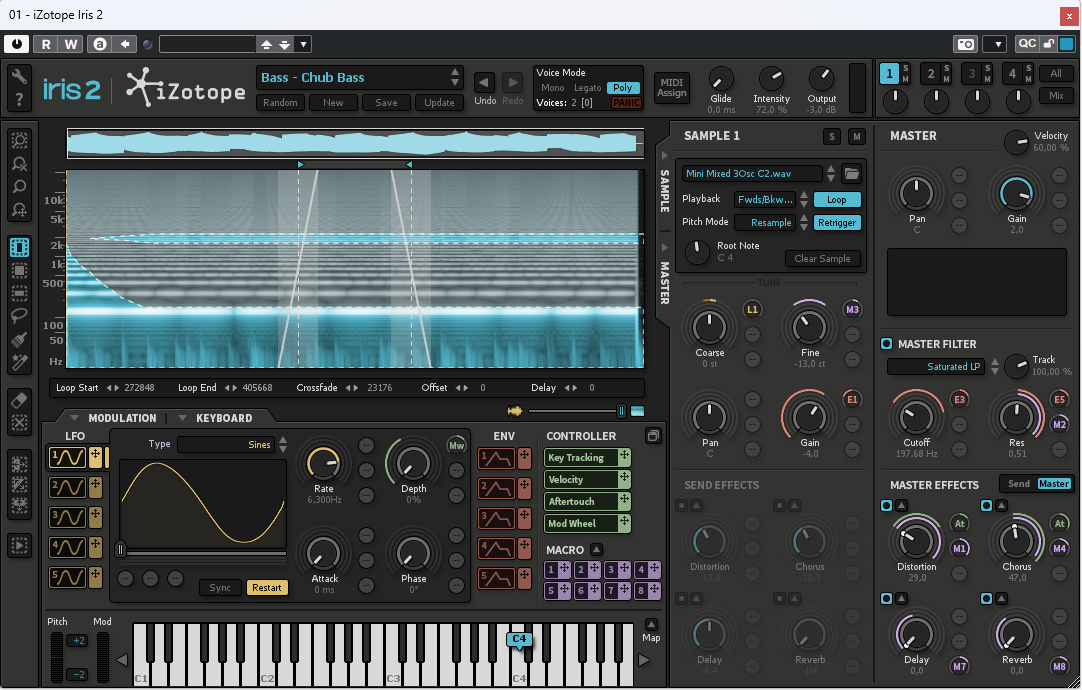Open the MASTER vertical side tab
Viewport: 1082px width, 690px height.
click(665, 282)
